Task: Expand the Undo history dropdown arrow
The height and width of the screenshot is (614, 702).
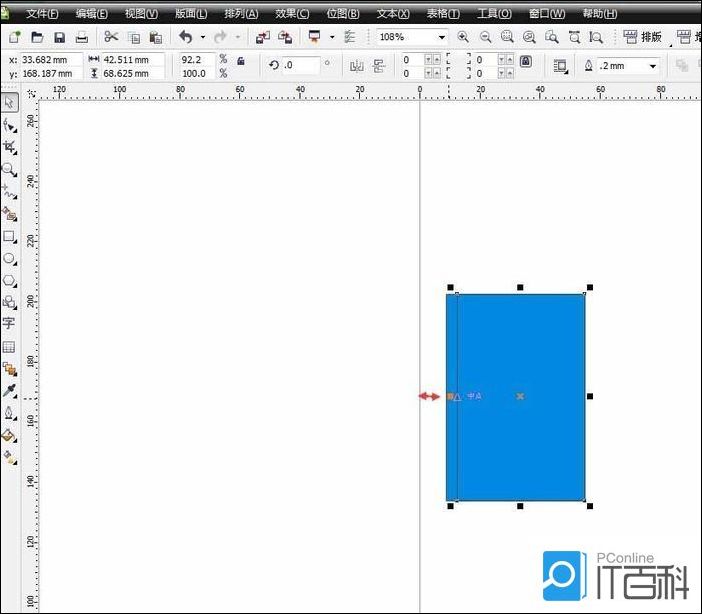Action: coord(203,37)
